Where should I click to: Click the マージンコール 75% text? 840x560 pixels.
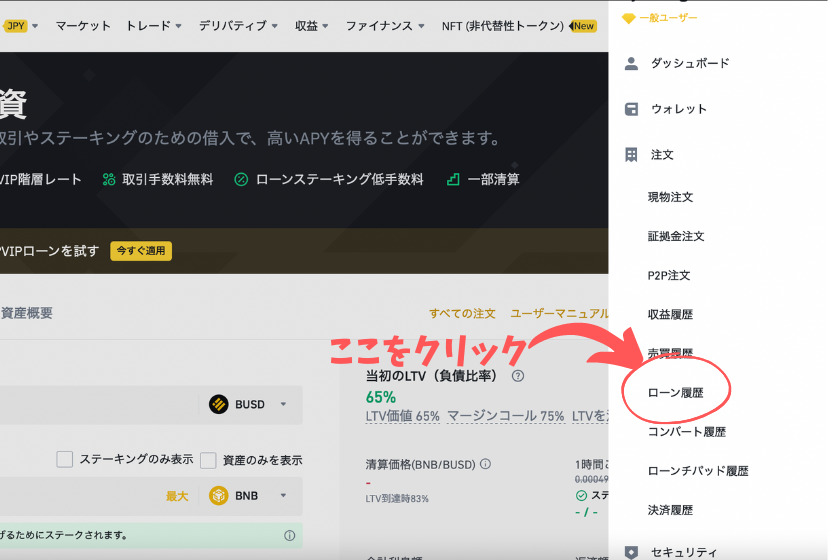(505, 416)
